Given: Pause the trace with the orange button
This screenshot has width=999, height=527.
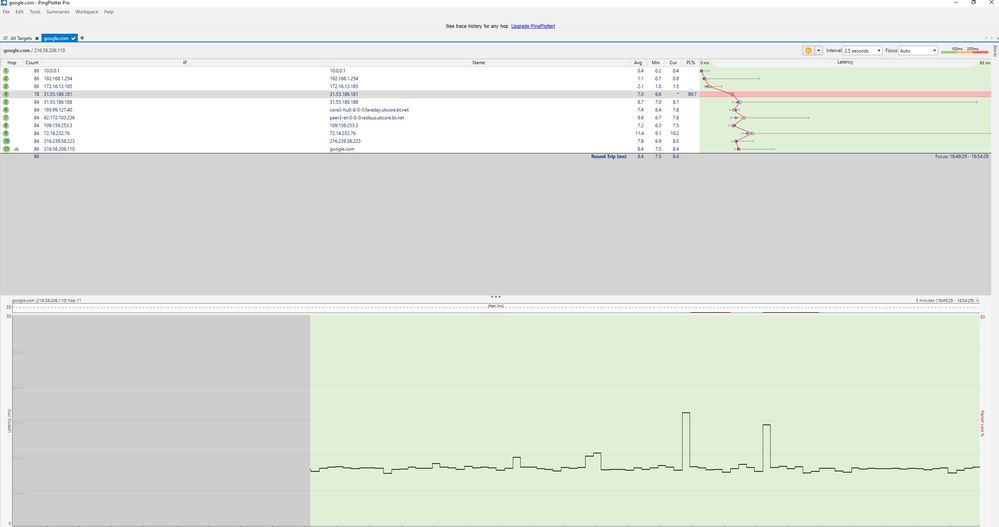Looking at the screenshot, I should [x=807, y=49].
